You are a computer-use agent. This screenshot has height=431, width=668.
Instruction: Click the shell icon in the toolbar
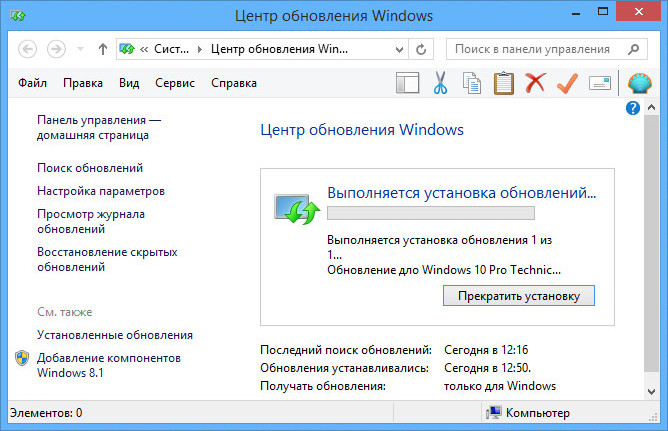pos(639,83)
